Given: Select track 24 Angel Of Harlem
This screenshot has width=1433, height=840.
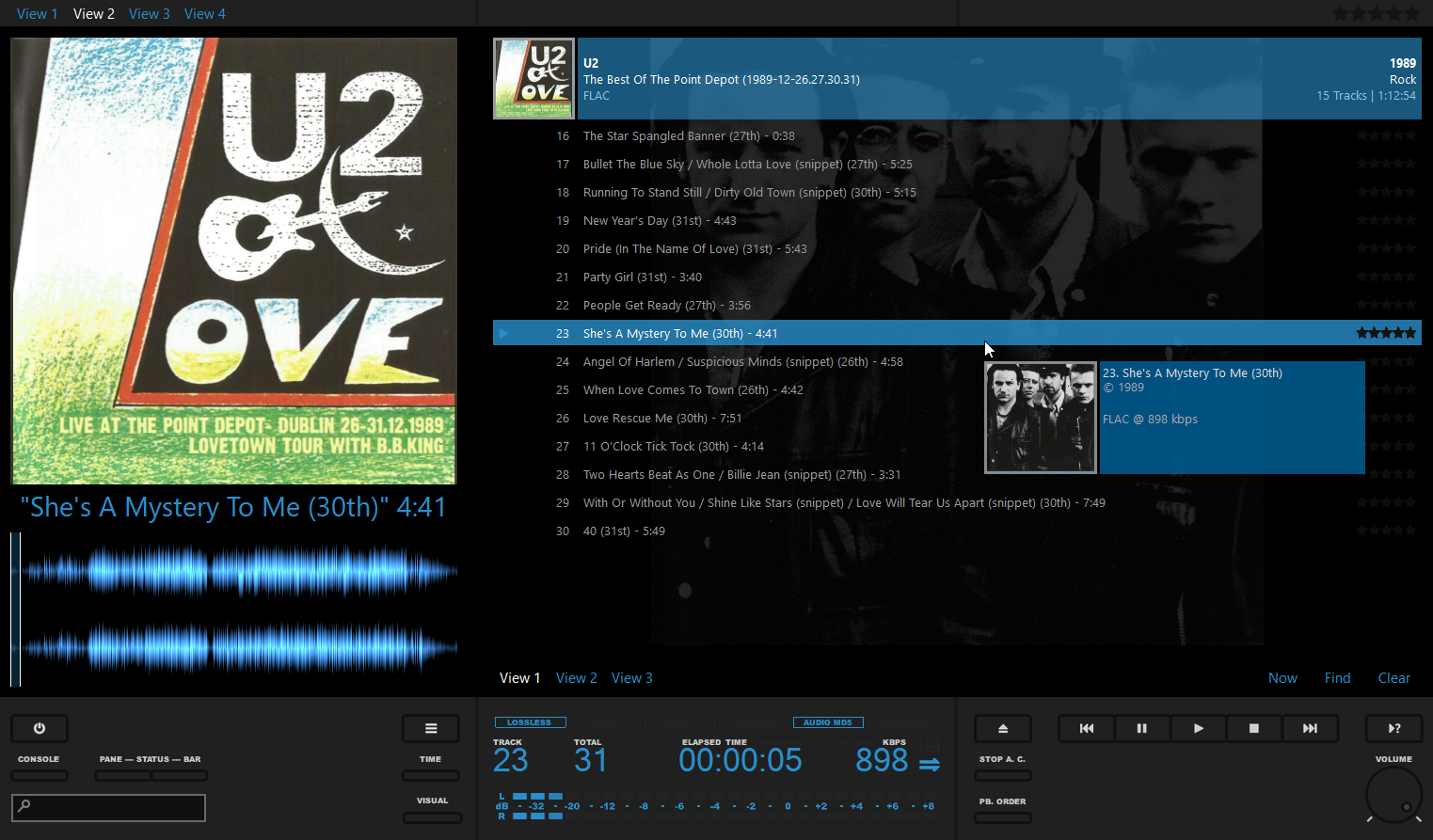Looking at the screenshot, I should pyautogui.click(x=957, y=361).
